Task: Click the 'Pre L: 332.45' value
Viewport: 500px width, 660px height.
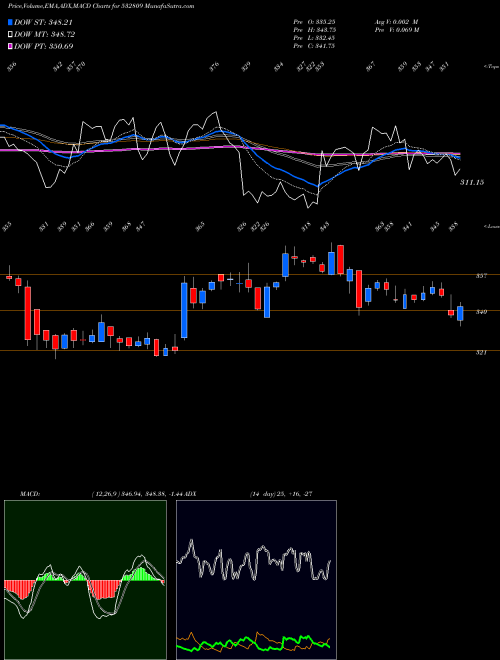Action: [x=314, y=38]
